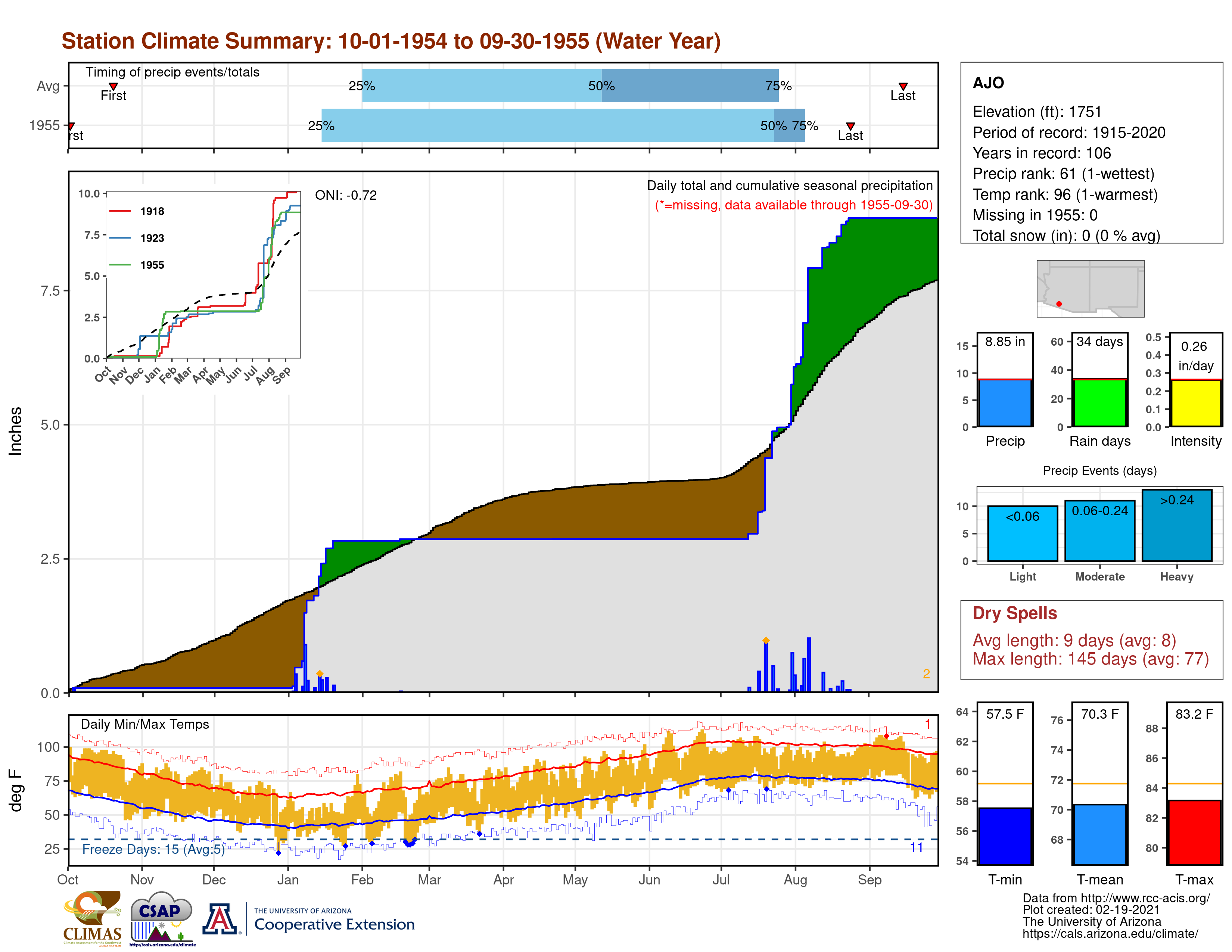
Task: Click the 1923 blue legend entry
Action: coord(137,238)
